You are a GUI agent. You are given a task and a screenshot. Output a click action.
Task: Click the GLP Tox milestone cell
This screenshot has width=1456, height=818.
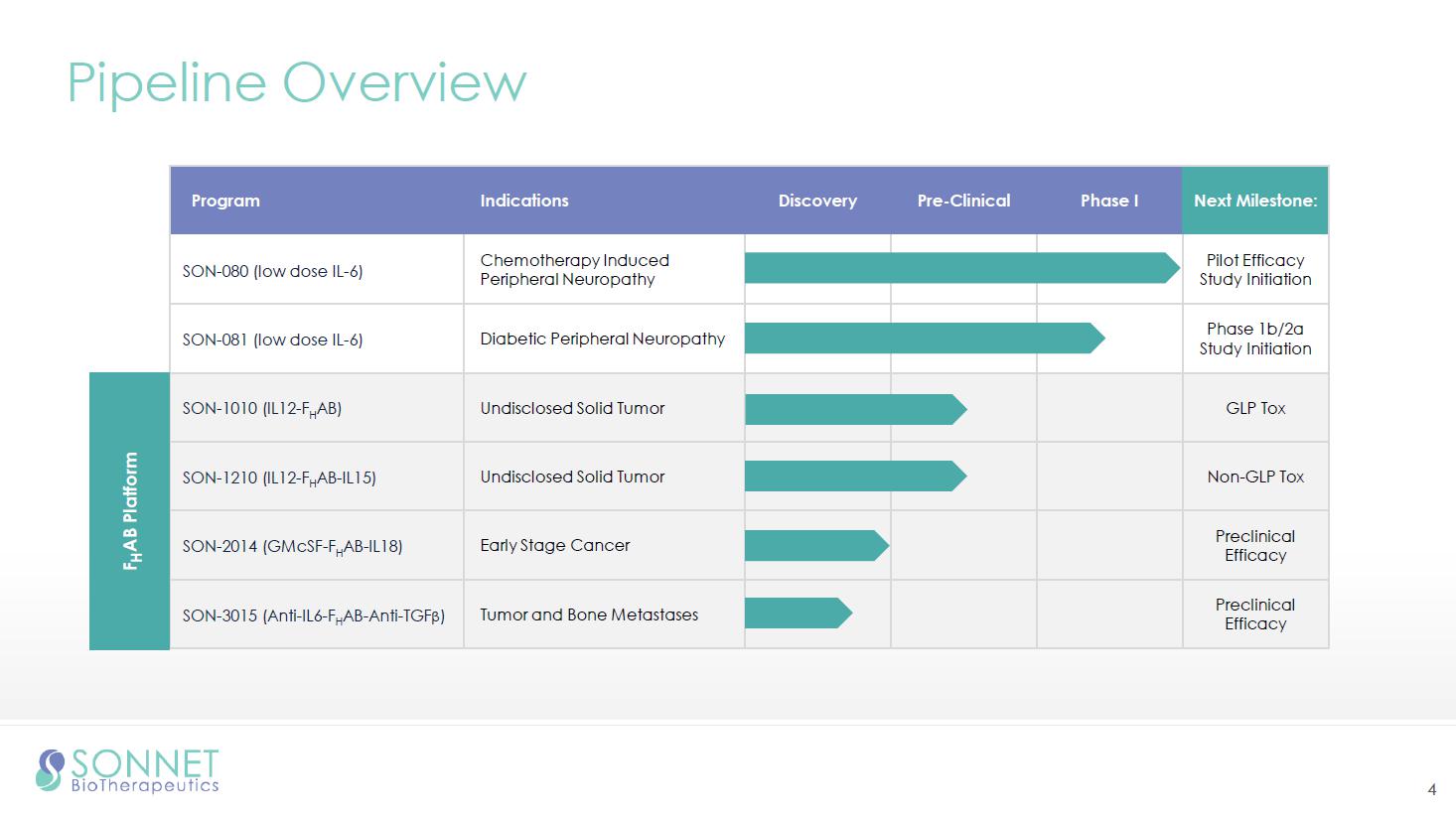(x=1254, y=408)
